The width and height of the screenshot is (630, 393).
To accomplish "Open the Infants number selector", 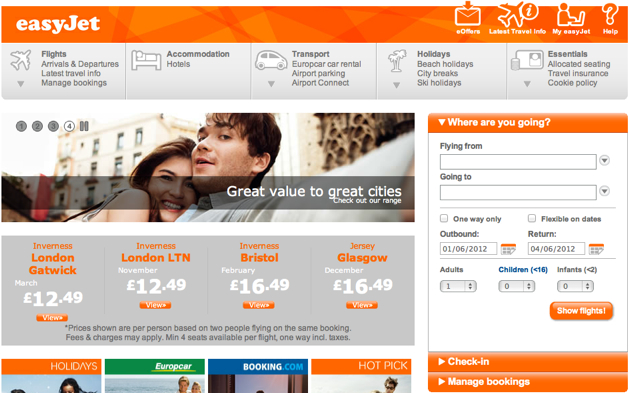I will [575, 286].
